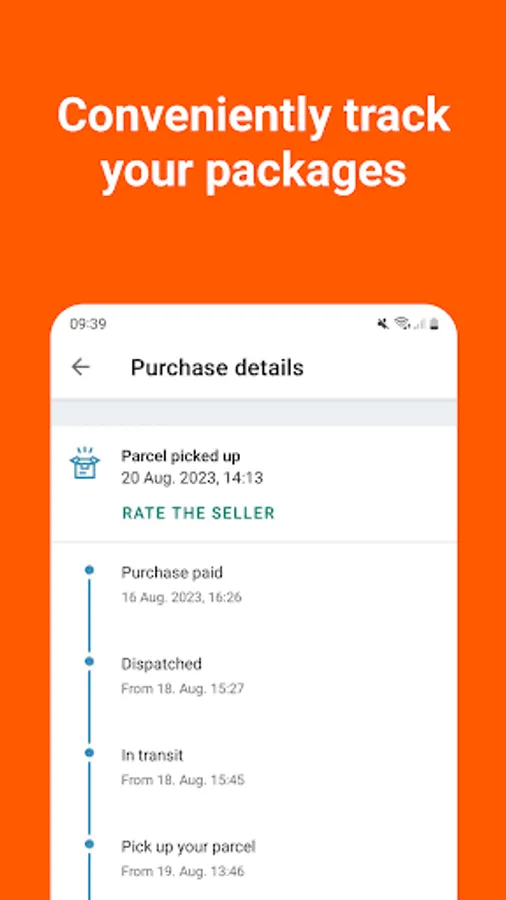
Task: Tap the battery status icon
Action: [434, 324]
